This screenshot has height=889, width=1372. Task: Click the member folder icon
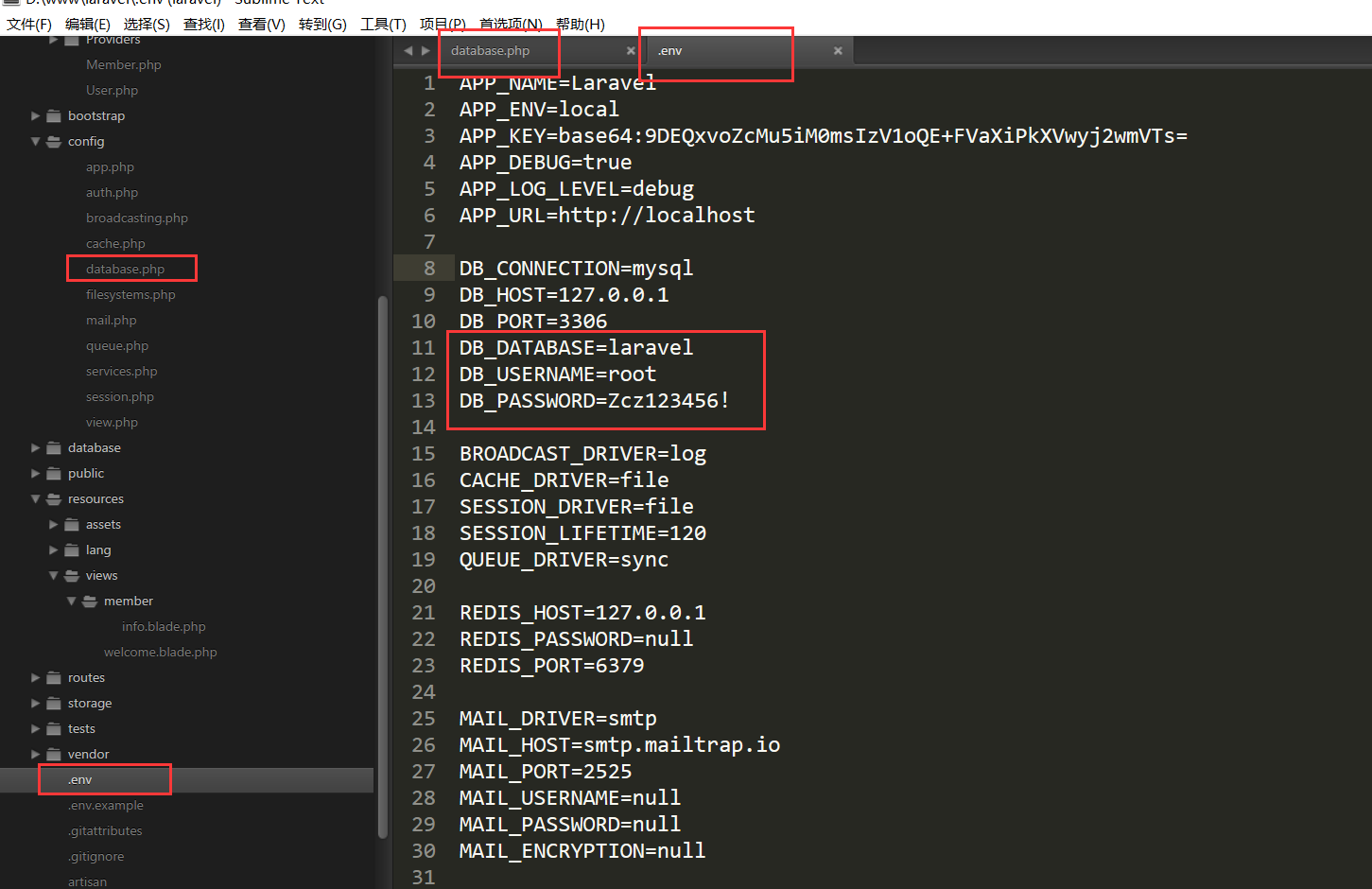coord(90,601)
